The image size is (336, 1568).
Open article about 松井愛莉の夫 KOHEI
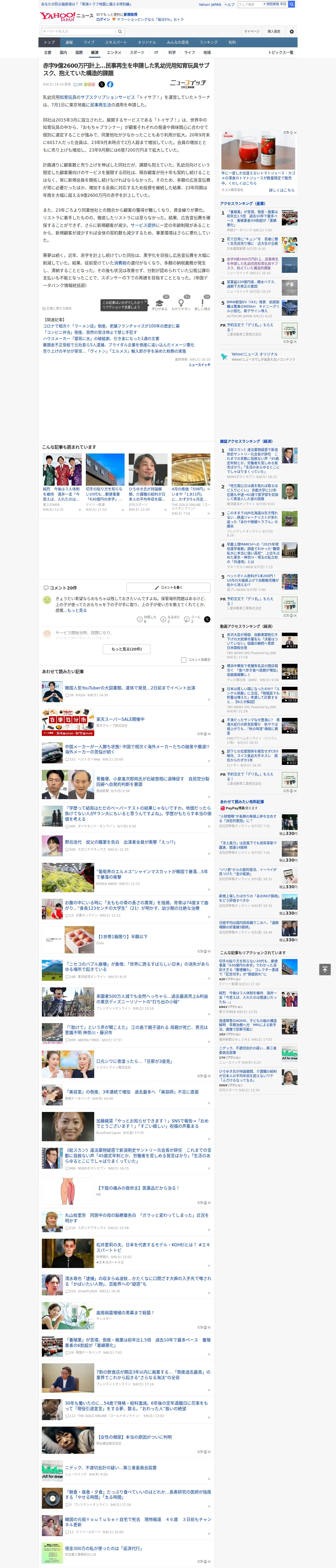pos(153,1247)
